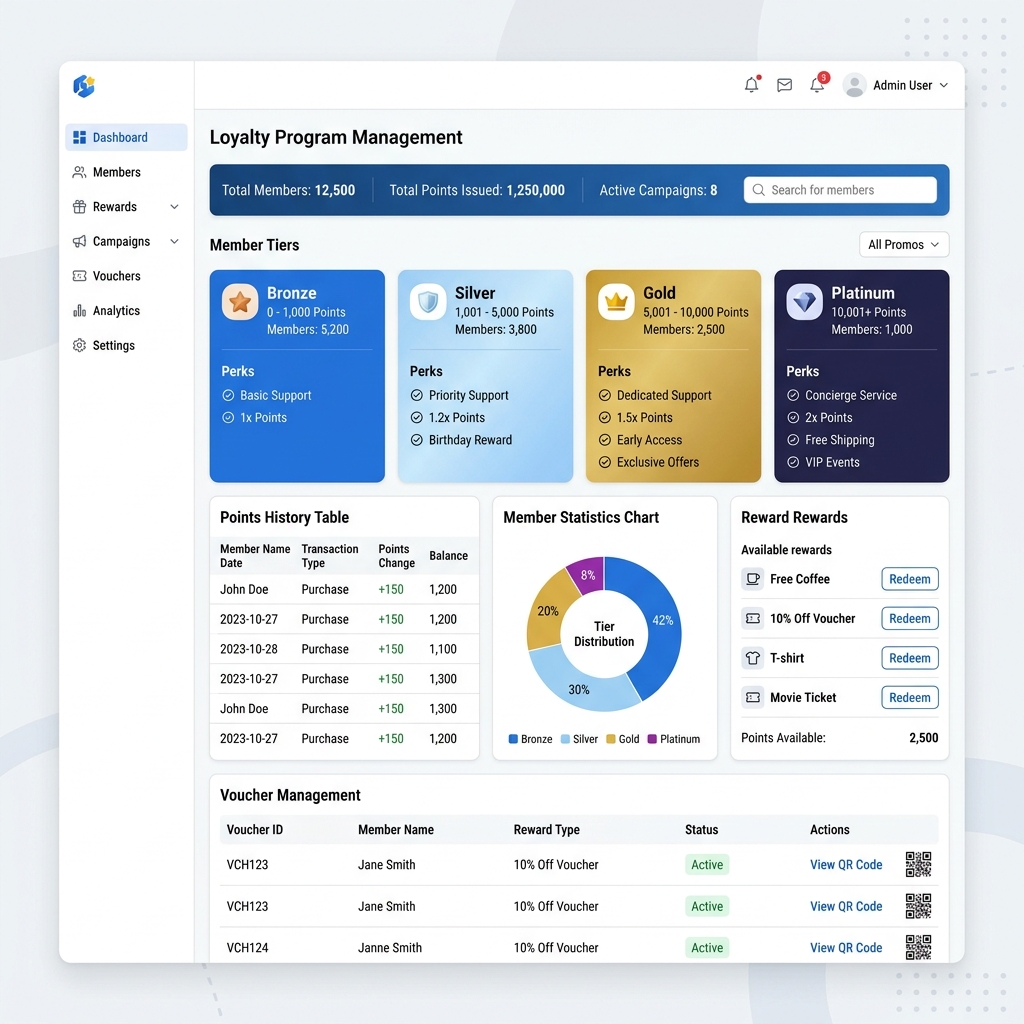Click the Silver legend swatch in chart
The height and width of the screenshot is (1024, 1024).
[565, 739]
